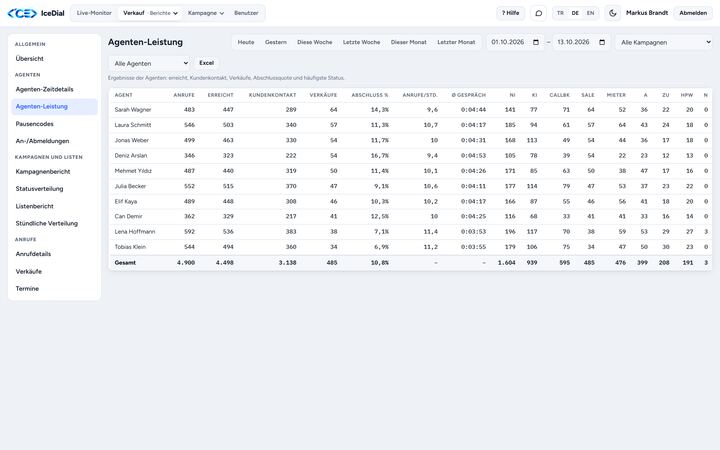Select the Letzte Woche range
This screenshot has height=450, width=720.
361,42
